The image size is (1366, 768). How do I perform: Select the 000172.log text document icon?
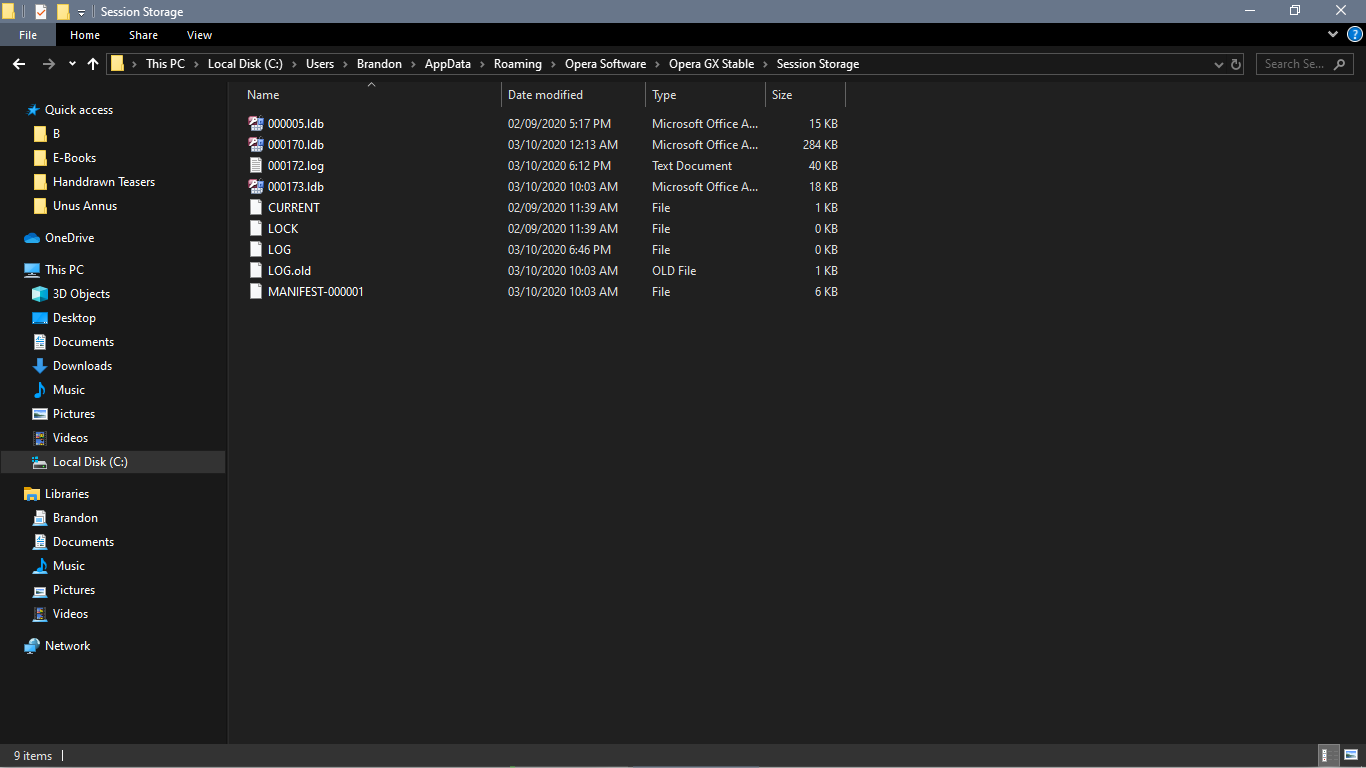click(256, 166)
